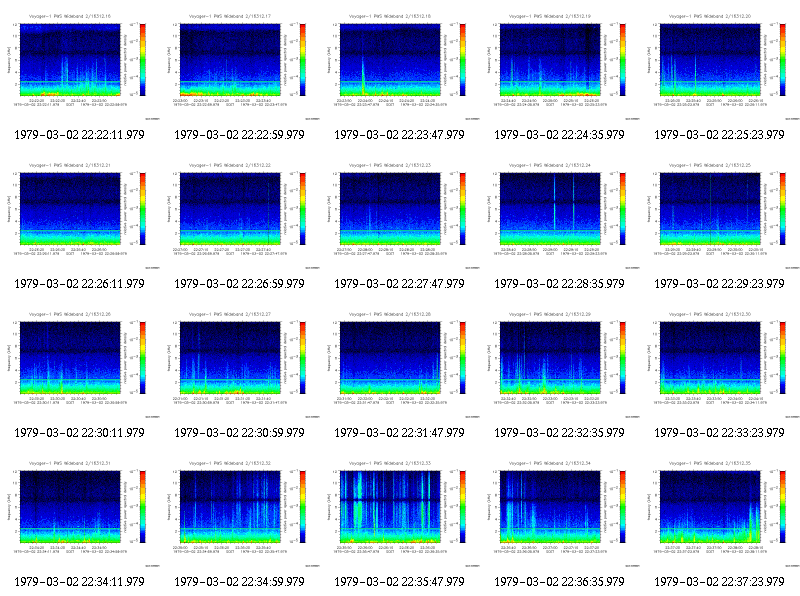Image resolution: width=800 pixels, height=596 pixels.
Task: Click caption text "1979-03-02 22:22:11.979"
Action: 79,135
